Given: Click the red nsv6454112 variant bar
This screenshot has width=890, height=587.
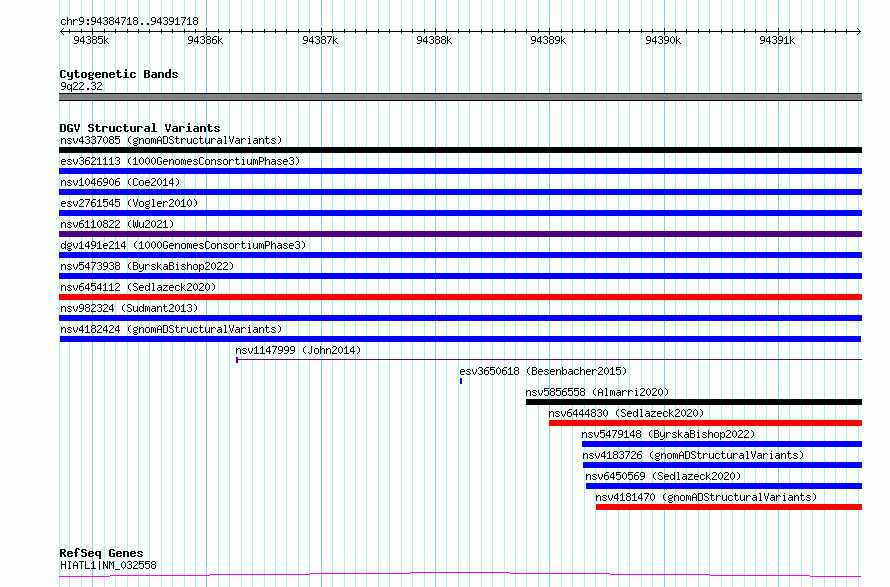Looking at the screenshot, I should [460, 297].
